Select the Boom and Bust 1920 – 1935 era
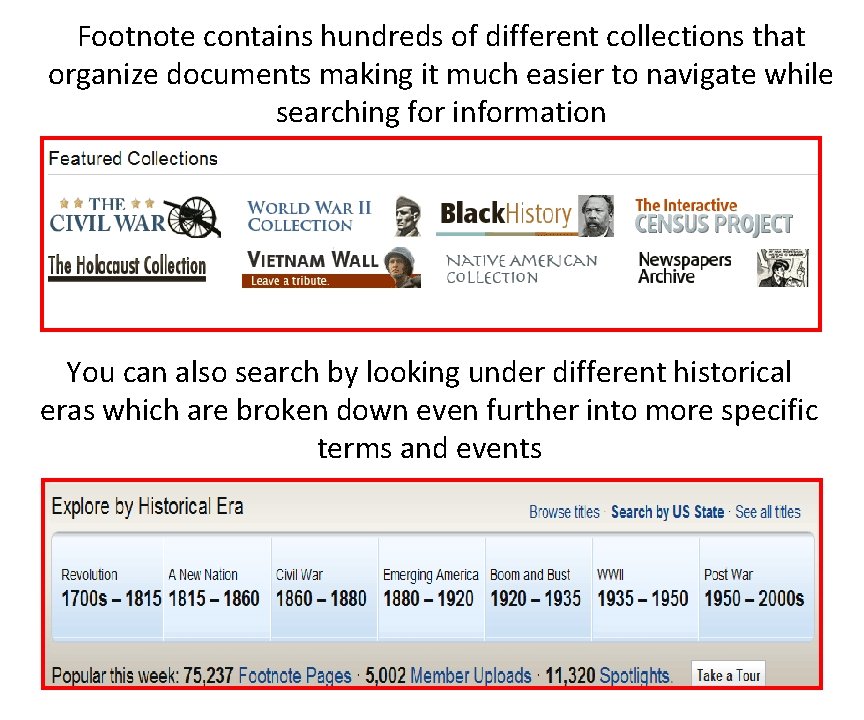 pyautogui.click(x=538, y=587)
